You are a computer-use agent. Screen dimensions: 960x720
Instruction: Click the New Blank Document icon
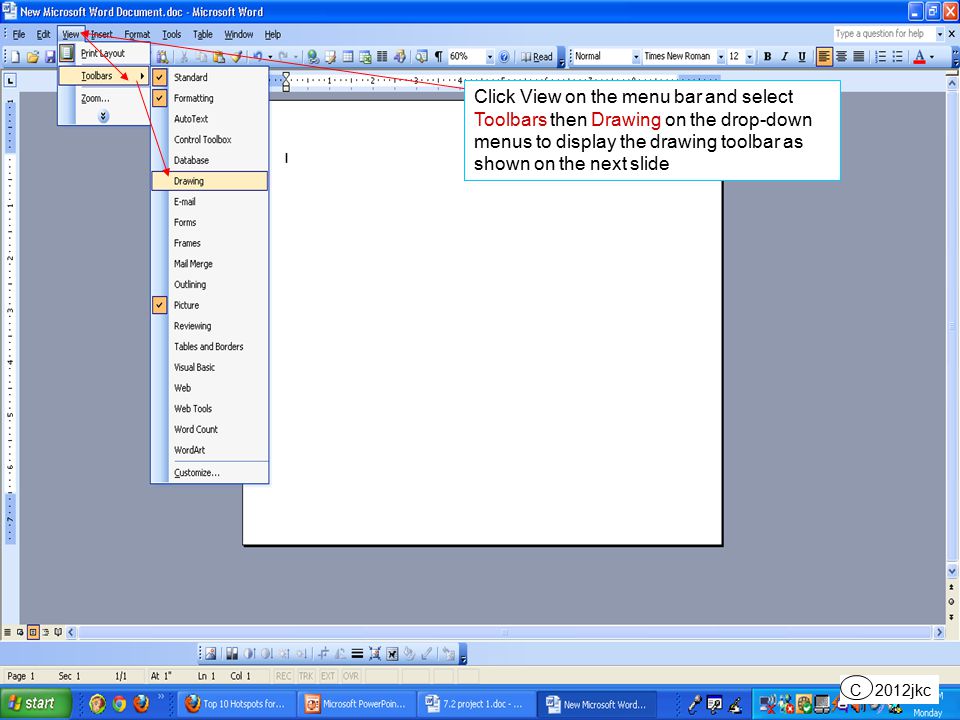tap(15, 57)
